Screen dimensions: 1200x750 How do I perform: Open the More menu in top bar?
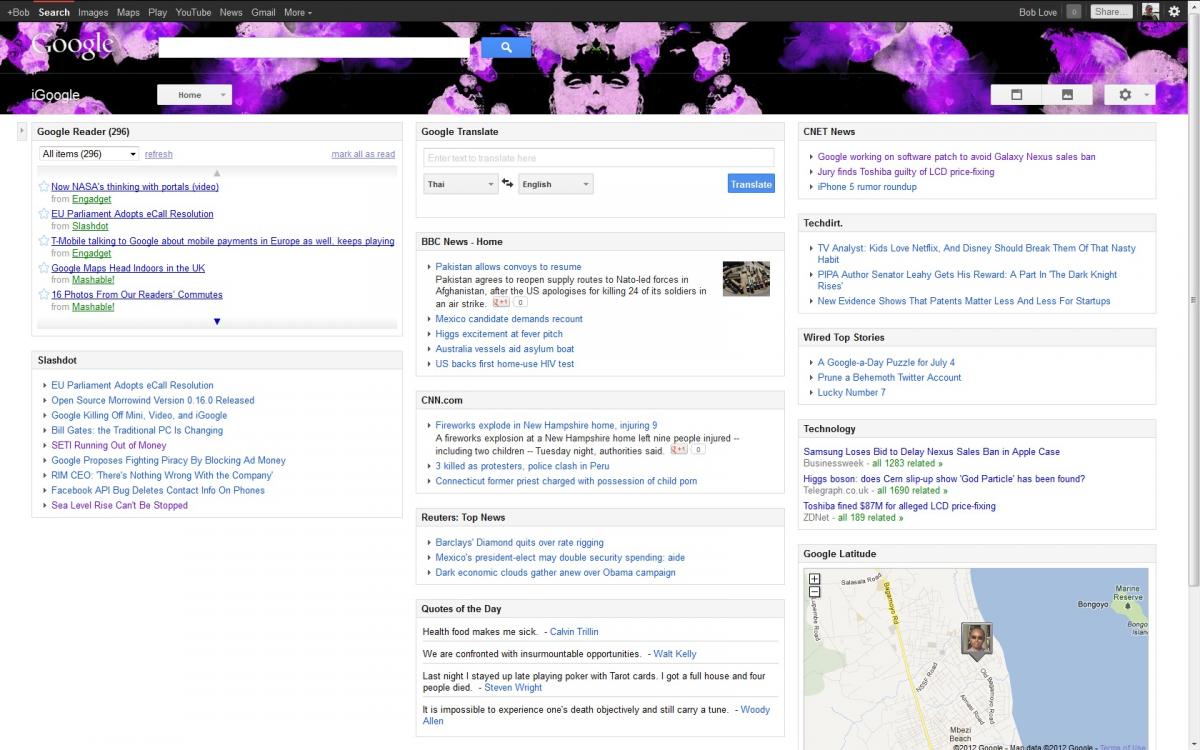coord(297,12)
